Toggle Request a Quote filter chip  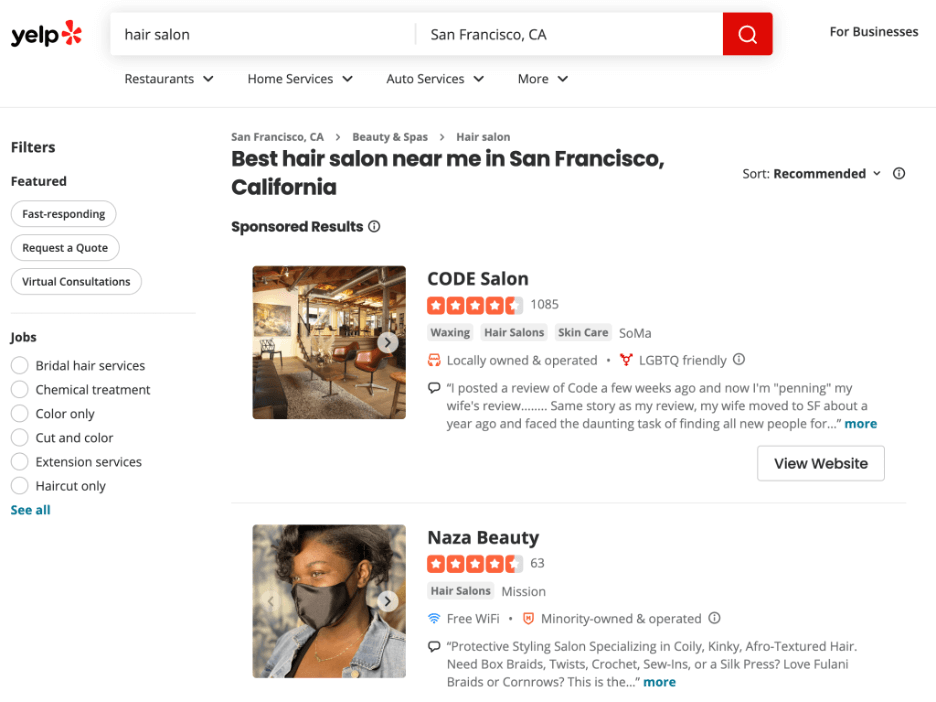[x=65, y=248]
